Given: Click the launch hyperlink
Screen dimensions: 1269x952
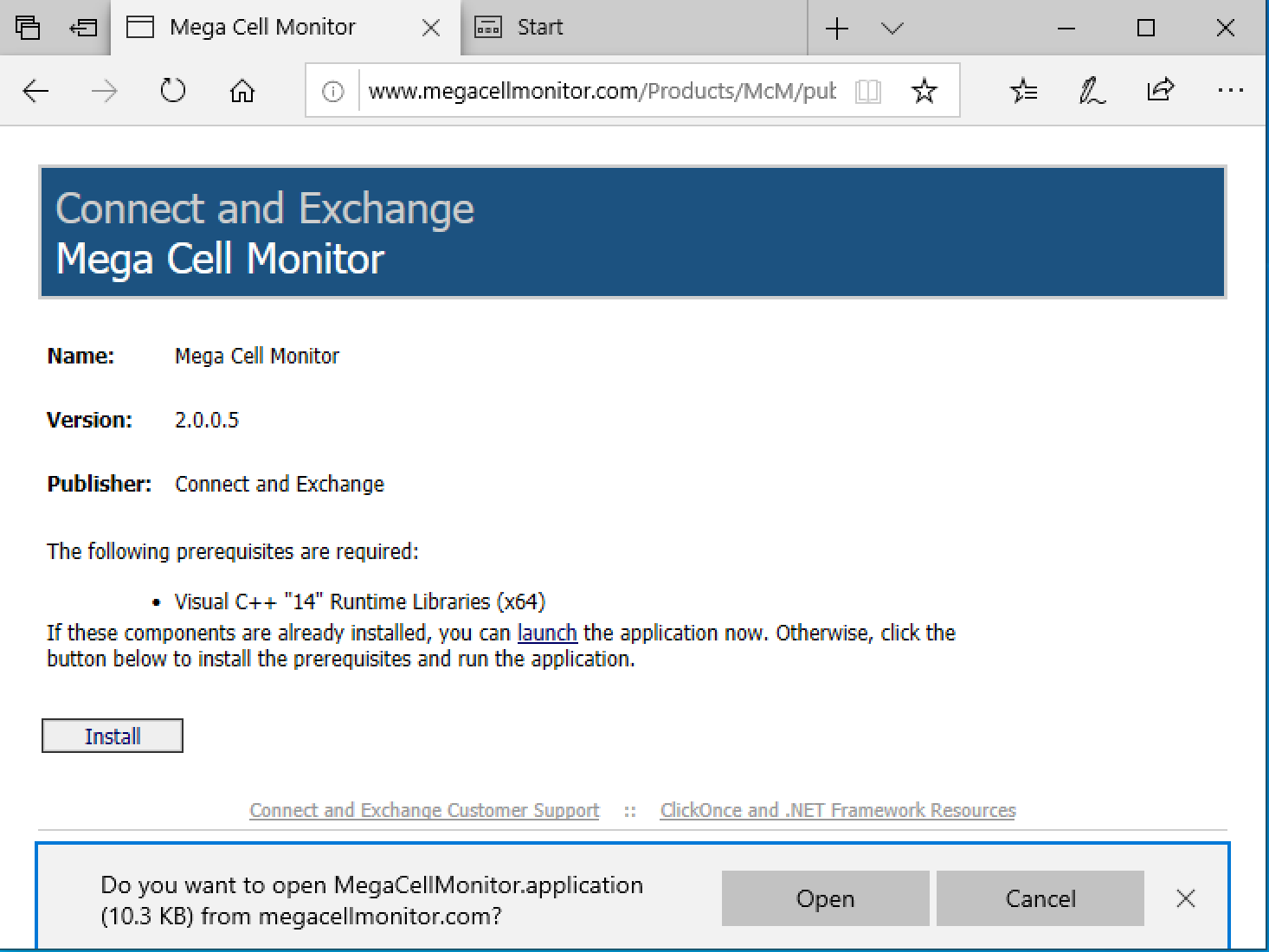Looking at the screenshot, I should 547,633.
